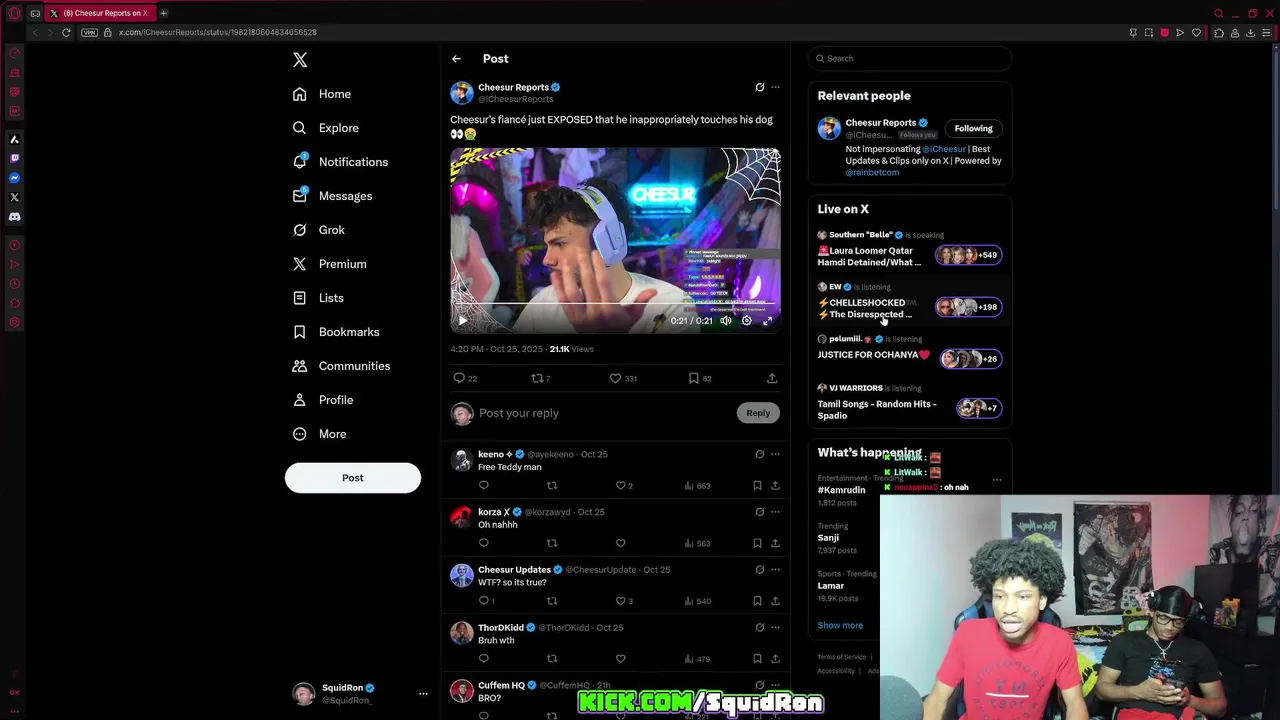Reply to ThorDKidd's "Bruh wth" comment
1280x720 pixels.
point(483,659)
